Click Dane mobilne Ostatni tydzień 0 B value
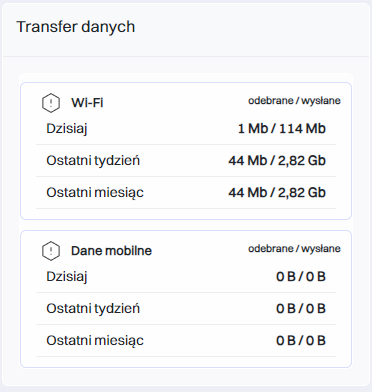Screen dimensions: 372x392 301,309
